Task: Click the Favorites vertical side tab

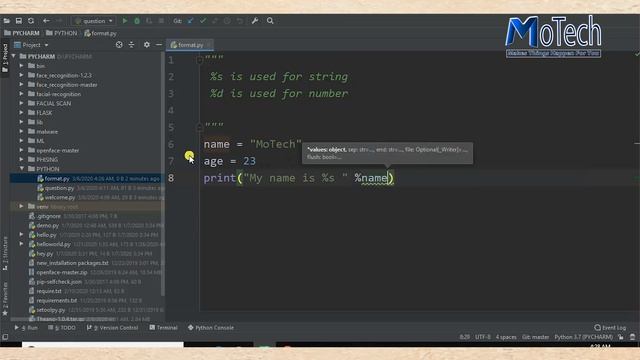Action: tap(5, 298)
